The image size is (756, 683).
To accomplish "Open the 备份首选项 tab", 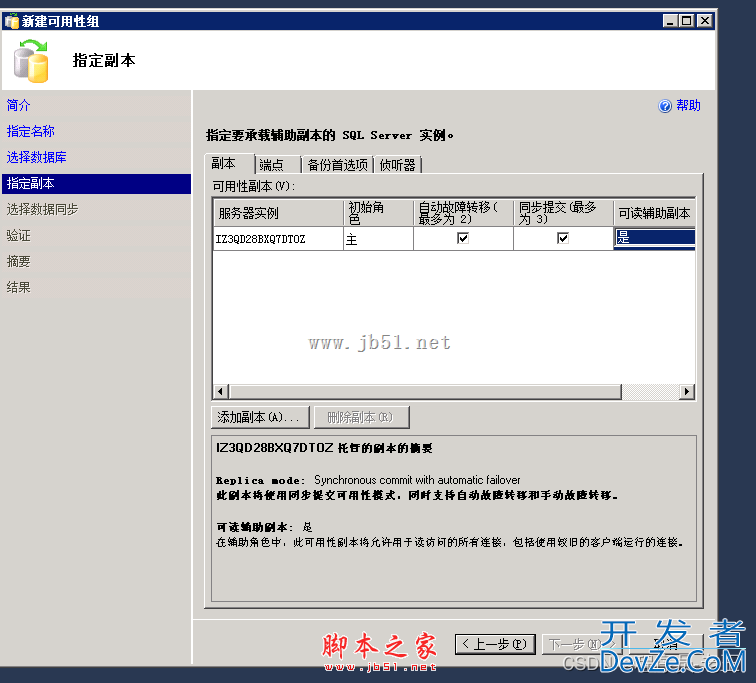I will pyautogui.click(x=338, y=165).
